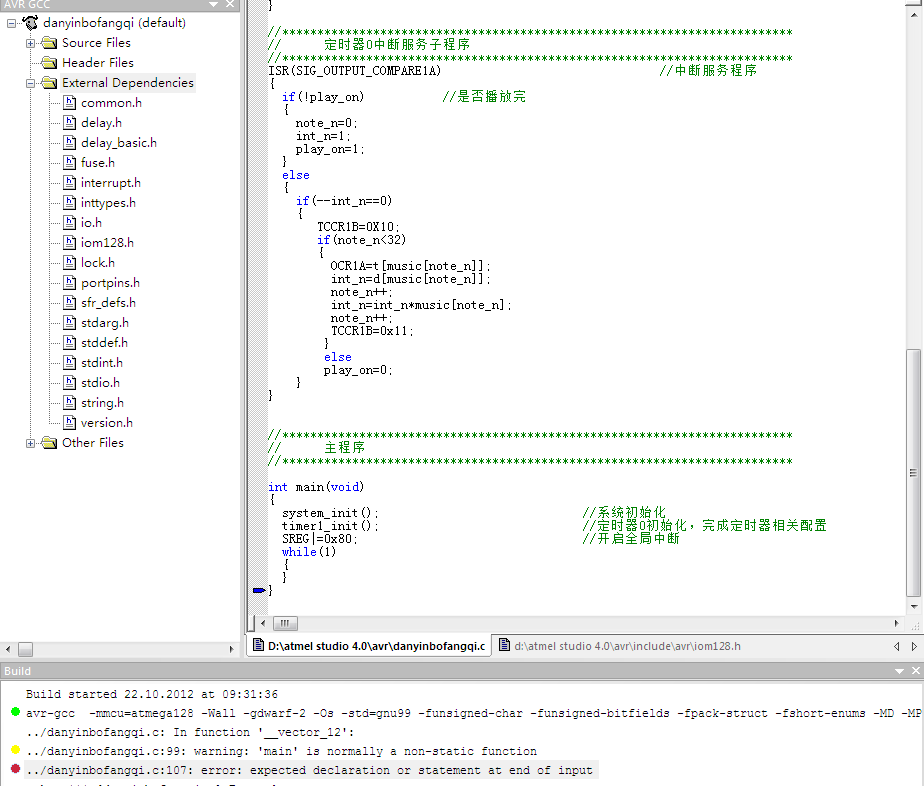
Task: Select the stdint.h file icon
Action: 70,364
